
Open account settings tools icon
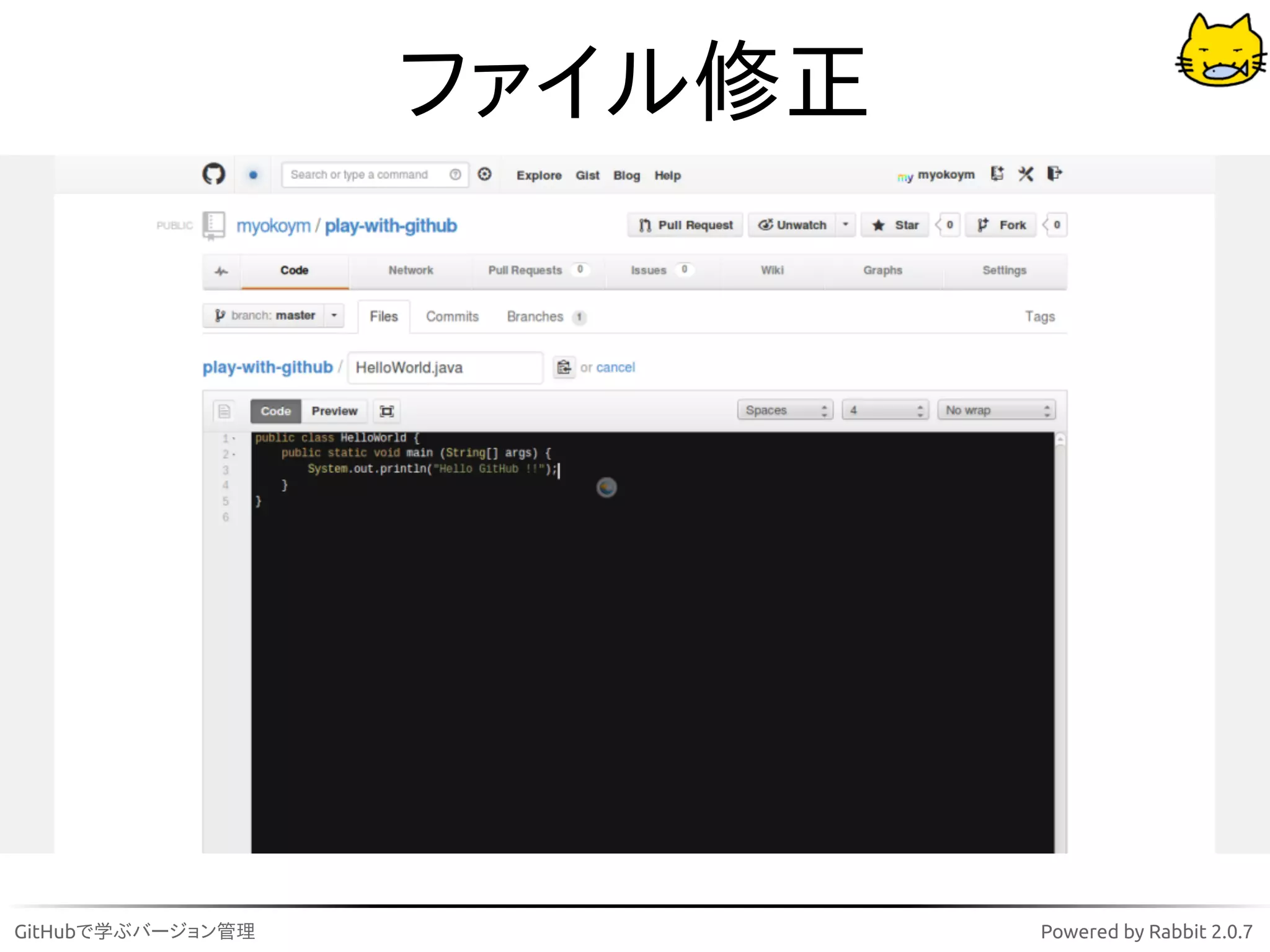(1026, 174)
